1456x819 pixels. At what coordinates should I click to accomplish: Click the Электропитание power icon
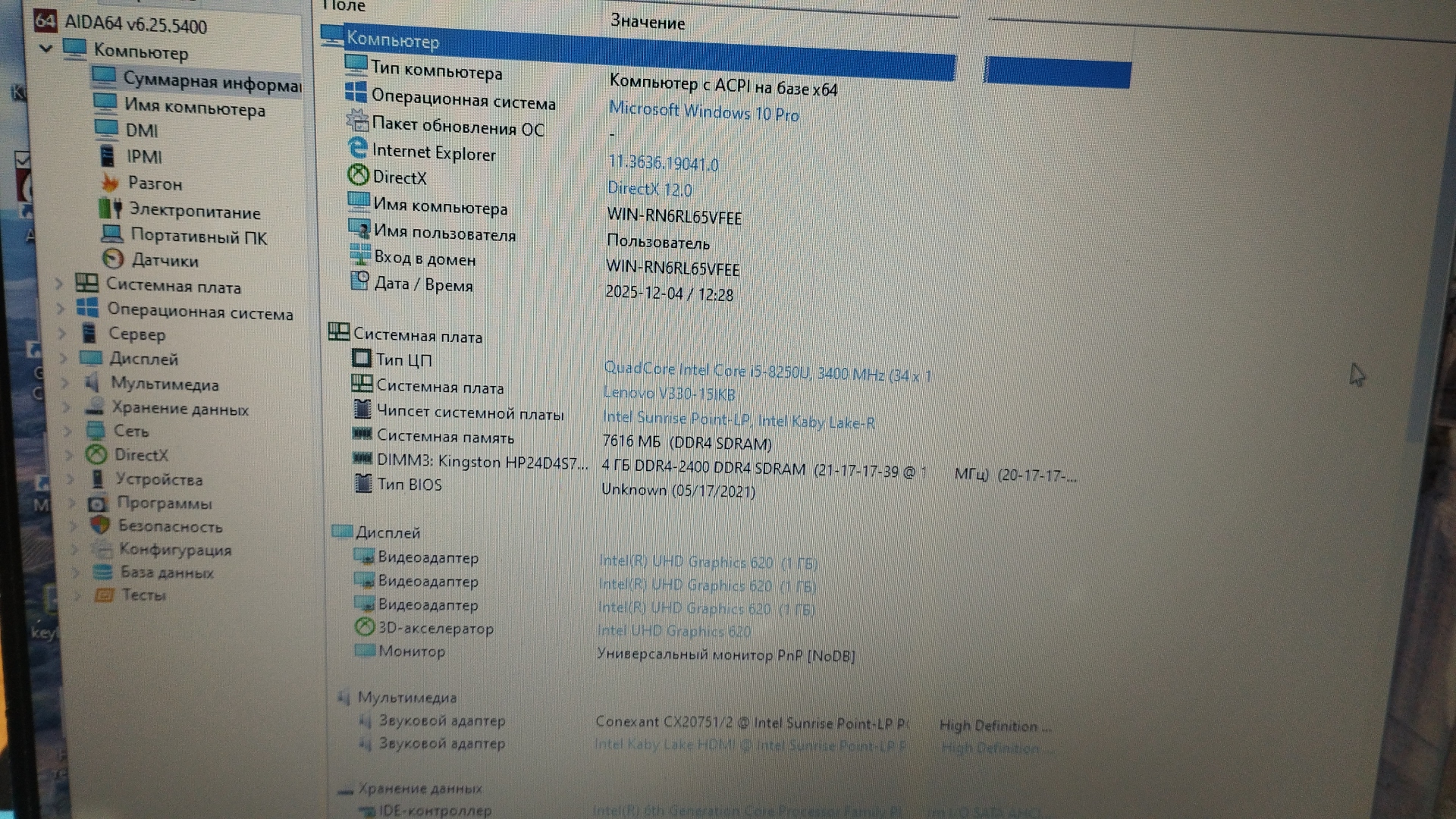111,209
